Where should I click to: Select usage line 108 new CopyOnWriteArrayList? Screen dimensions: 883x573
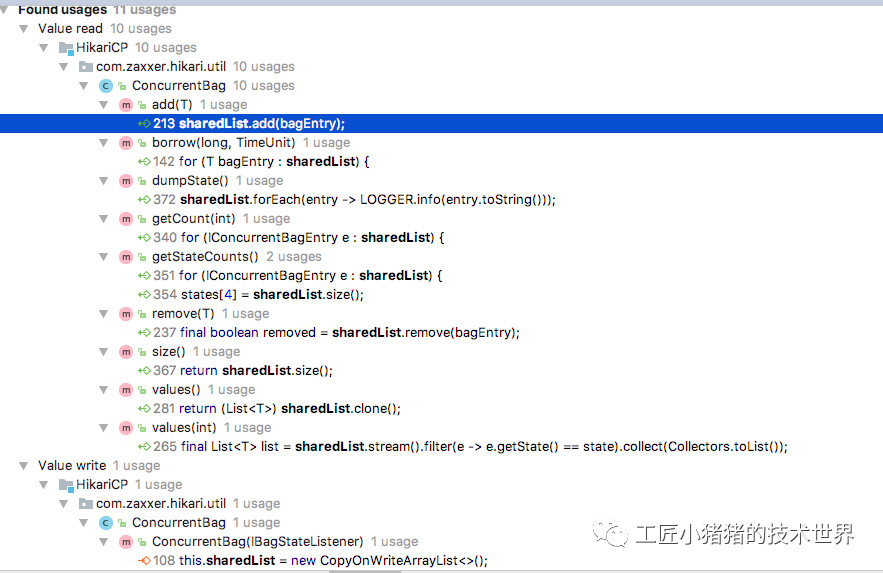click(x=320, y=561)
